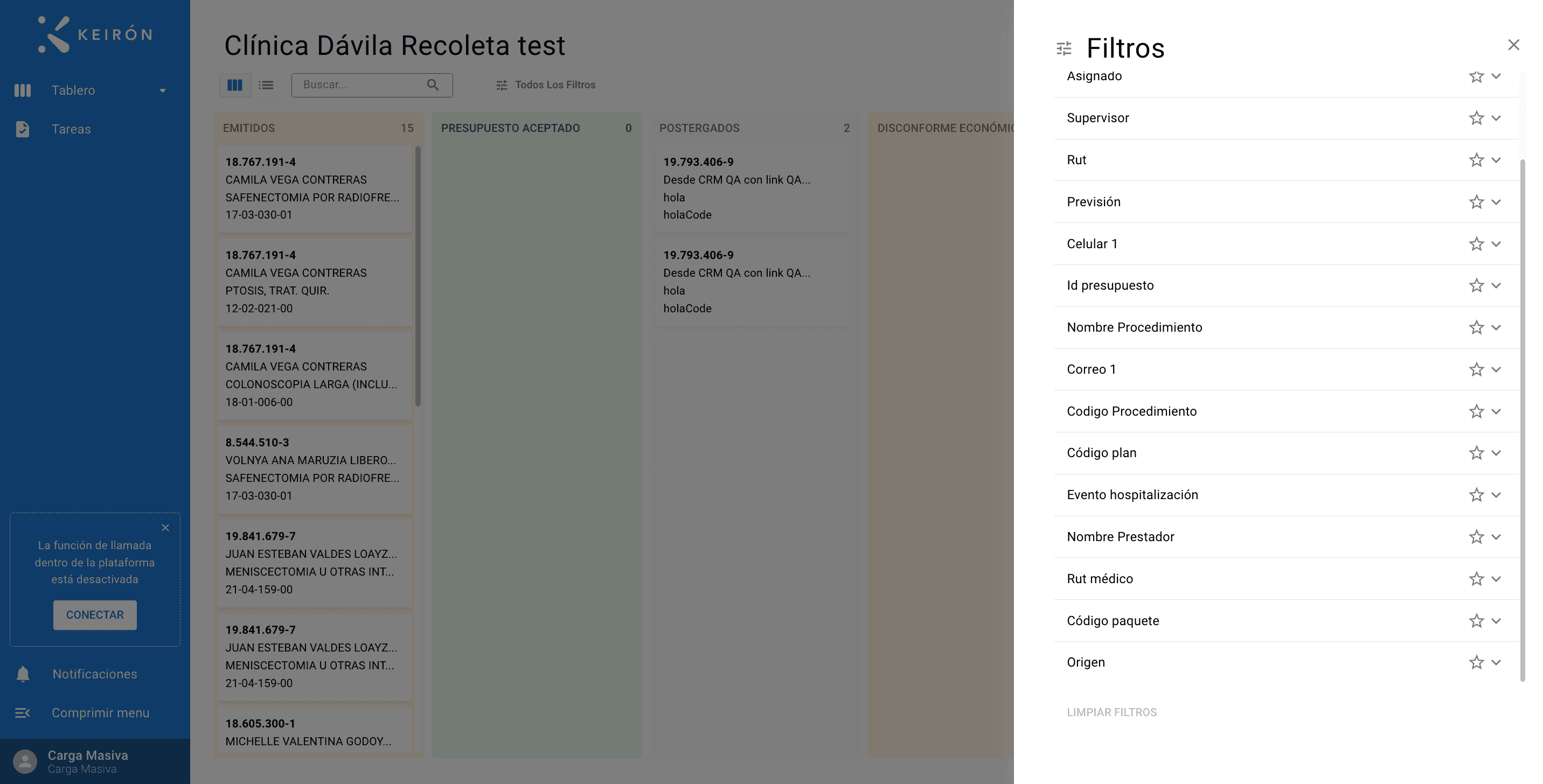Select Comprimir menu option
Screen dimensions: 1543x784
[95, 713]
